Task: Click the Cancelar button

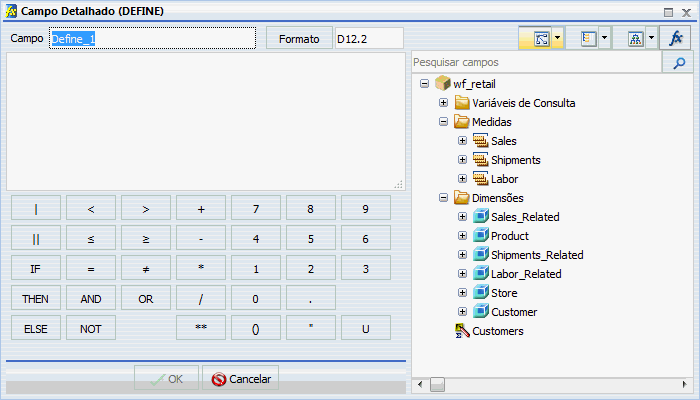Action: 241,379
